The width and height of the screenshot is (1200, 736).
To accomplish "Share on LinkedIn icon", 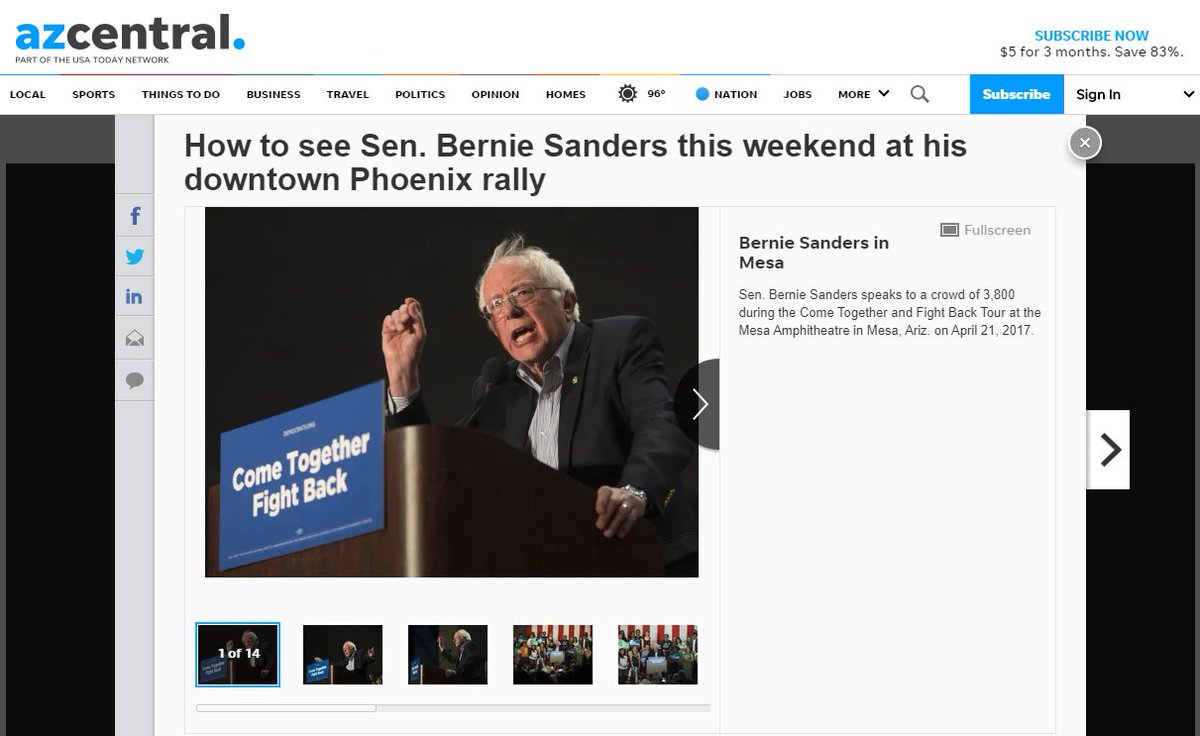I will point(134,297).
